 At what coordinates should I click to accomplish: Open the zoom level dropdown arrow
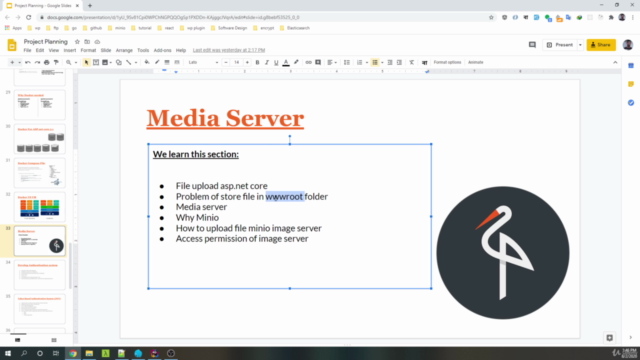click(76, 62)
